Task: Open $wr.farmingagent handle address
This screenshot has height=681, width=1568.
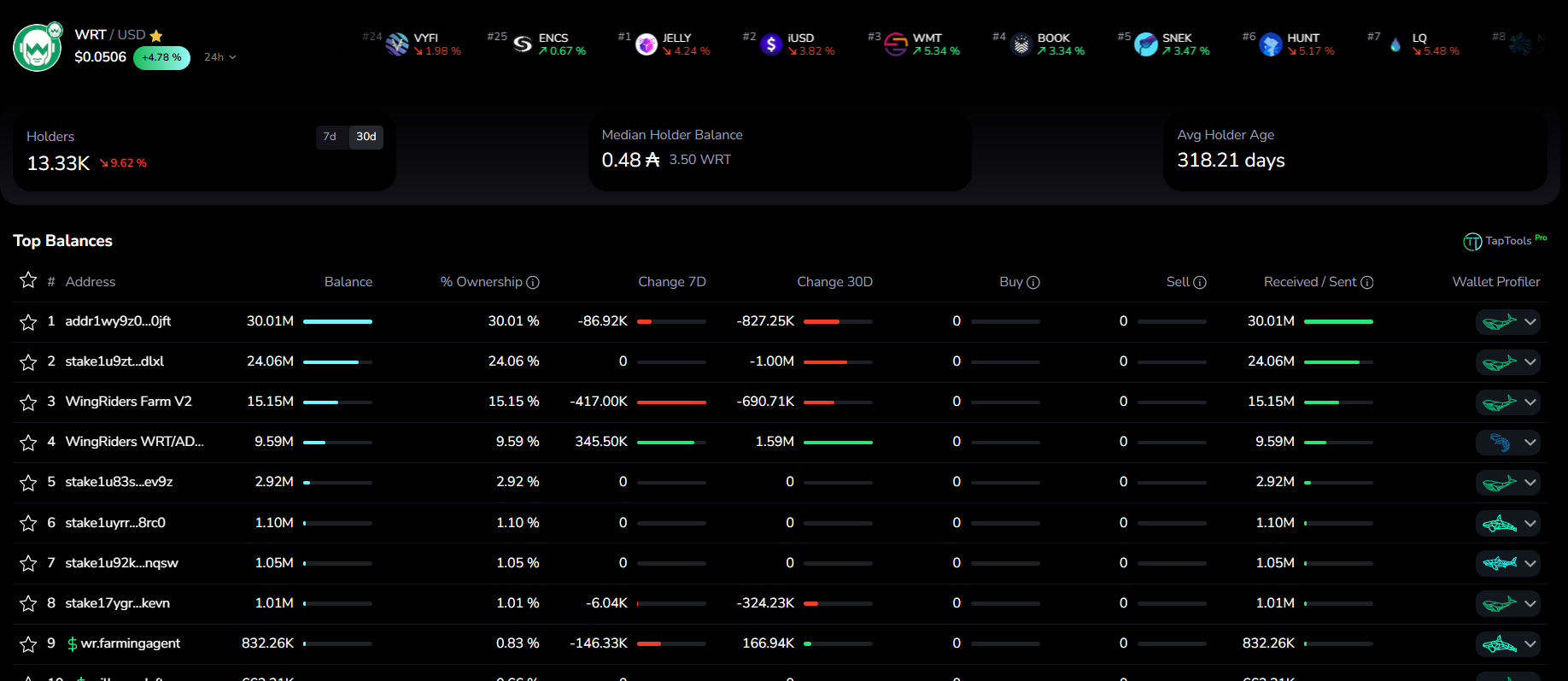Action: point(124,643)
